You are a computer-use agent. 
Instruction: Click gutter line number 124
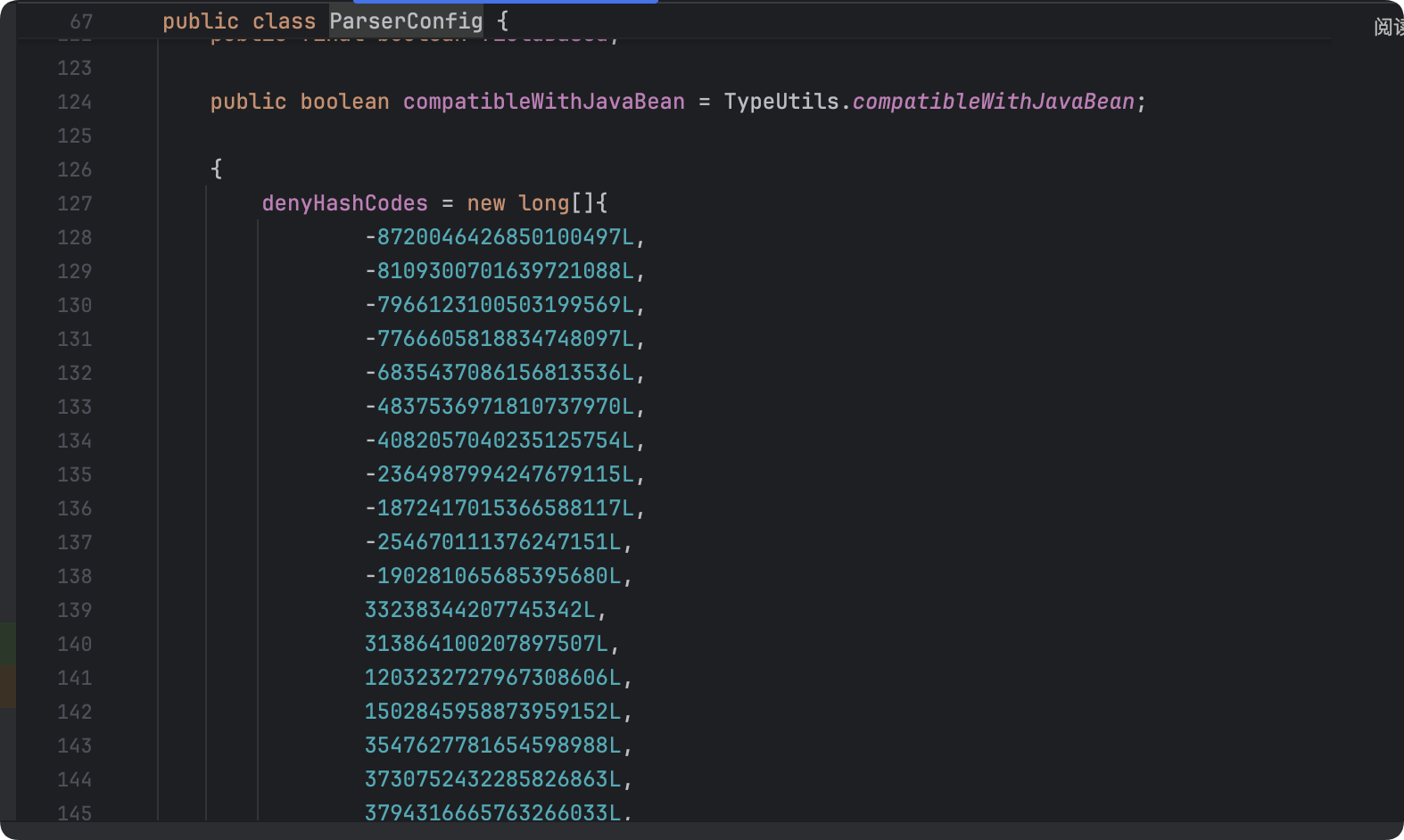tap(74, 102)
